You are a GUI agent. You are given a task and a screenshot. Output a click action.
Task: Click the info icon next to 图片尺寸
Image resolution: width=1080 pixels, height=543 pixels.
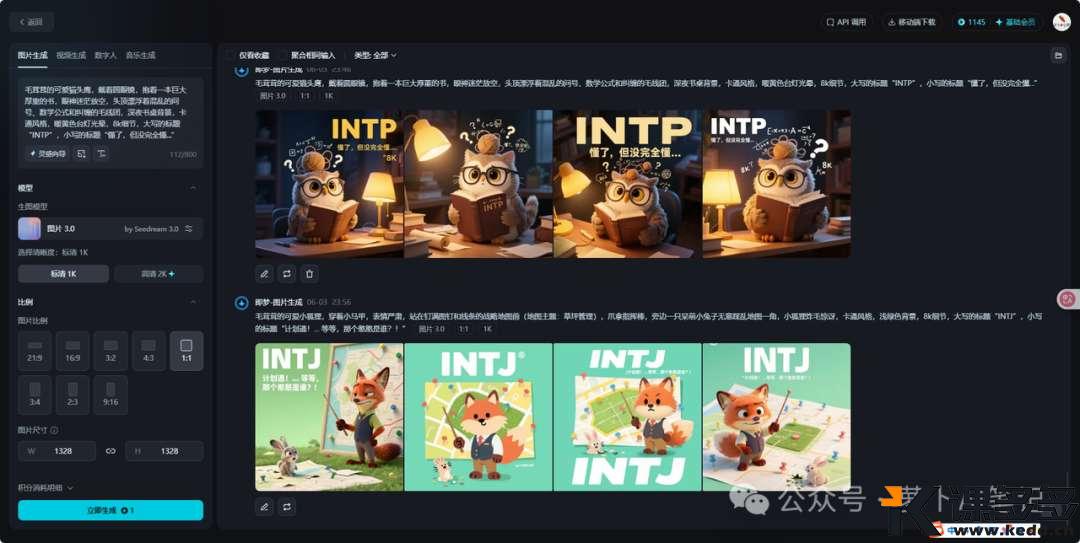pyautogui.click(x=54, y=431)
